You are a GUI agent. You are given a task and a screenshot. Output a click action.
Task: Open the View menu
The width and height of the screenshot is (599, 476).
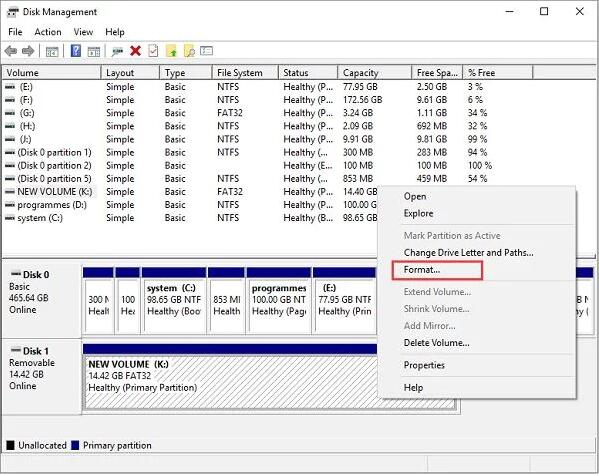pos(83,32)
